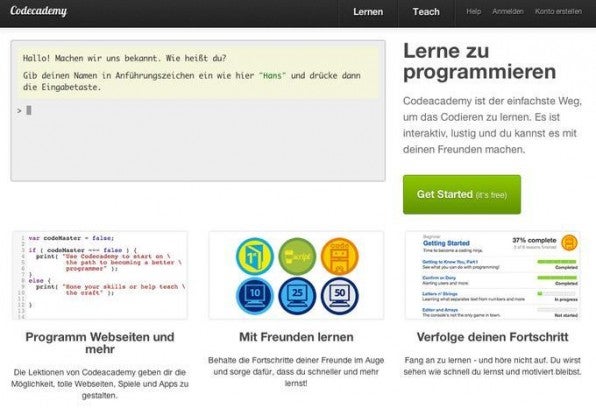Select the green script badge
The width and height of the screenshot is (596, 408).
click(297, 256)
